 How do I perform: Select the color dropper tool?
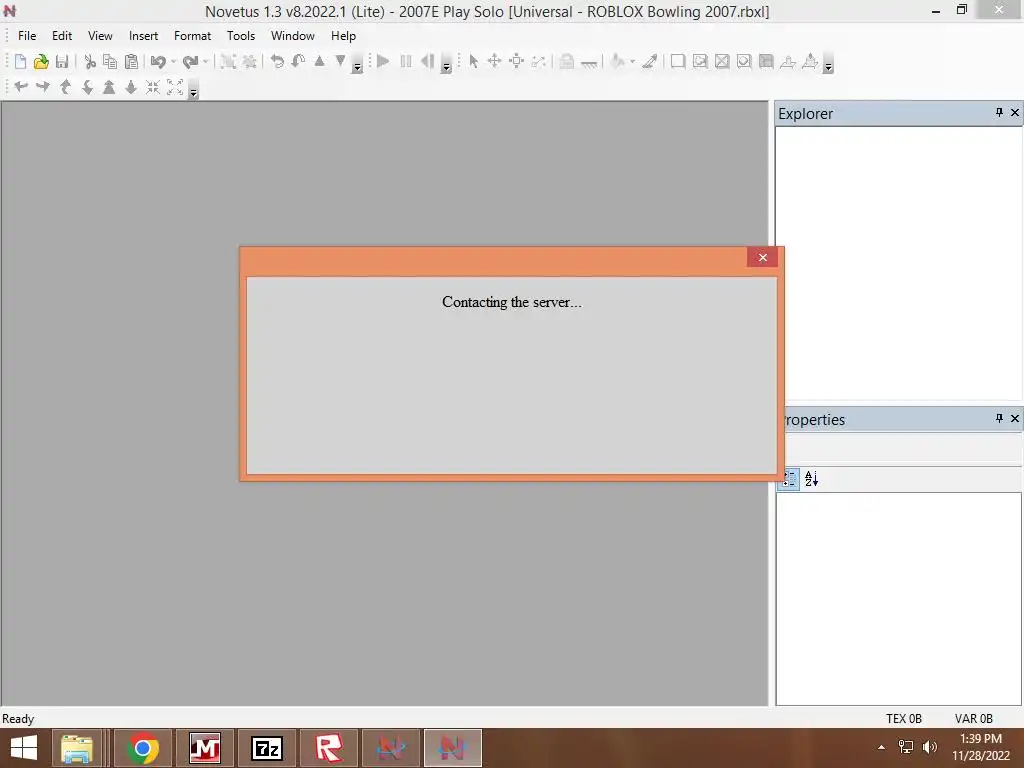[x=649, y=61]
